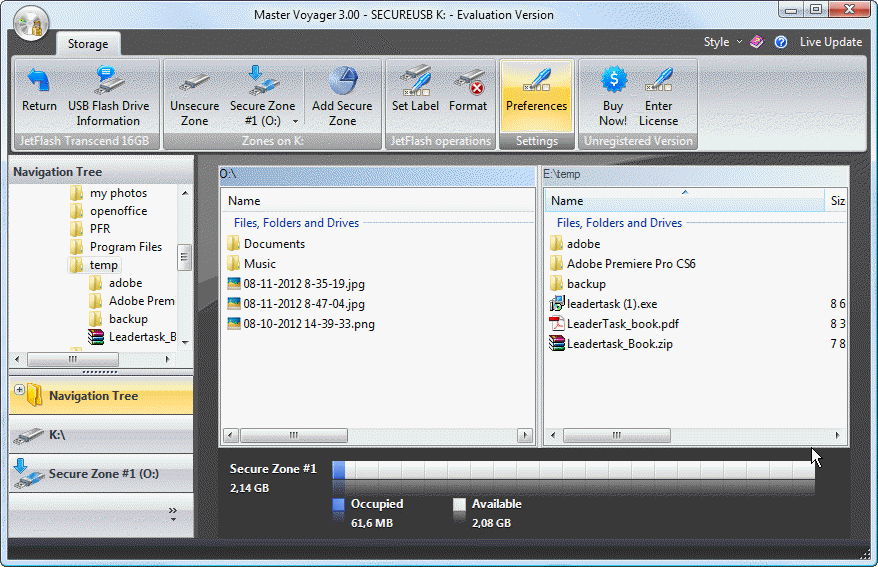Image resolution: width=878 pixels, height=567 pixels.
Task: Click the Master Voyager application orb
Action: tap(31, 24)
